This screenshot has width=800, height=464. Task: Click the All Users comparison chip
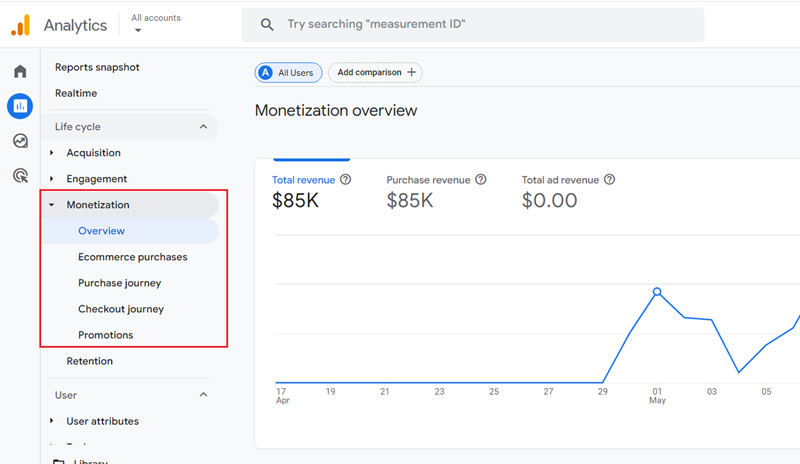click(288, 72)
